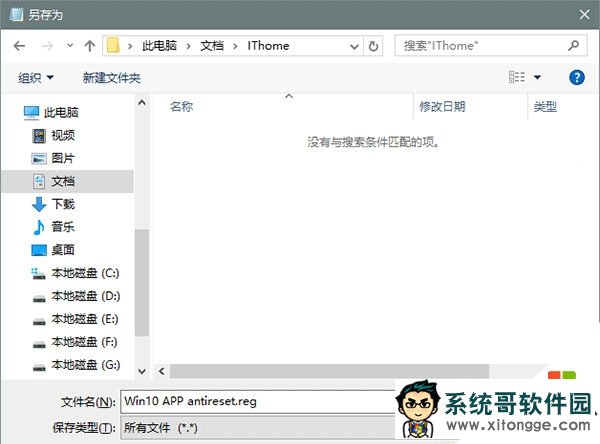
Task: Click the magnifier search icon
Action: [574, 46]
